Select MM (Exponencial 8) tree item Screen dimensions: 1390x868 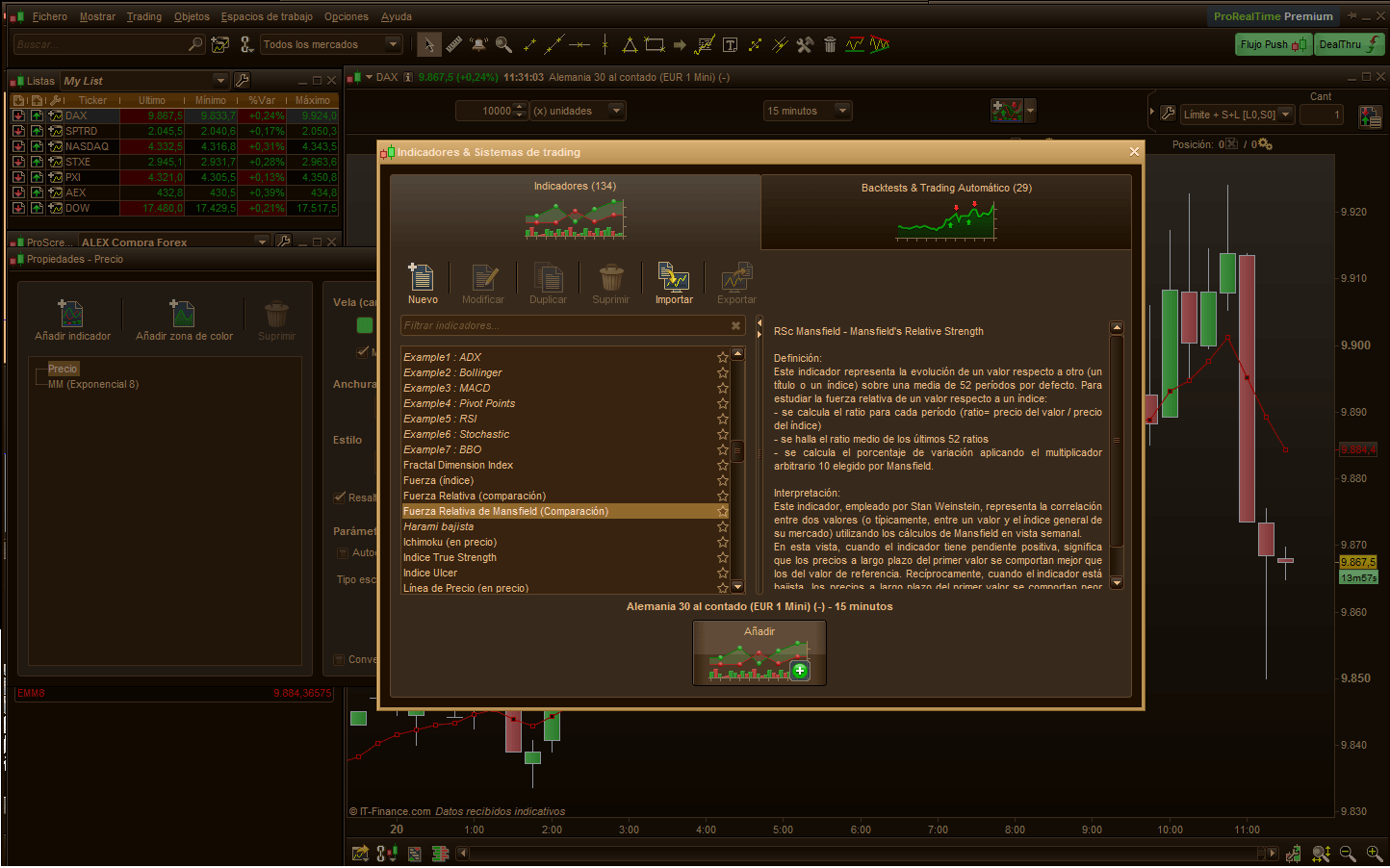93,384
